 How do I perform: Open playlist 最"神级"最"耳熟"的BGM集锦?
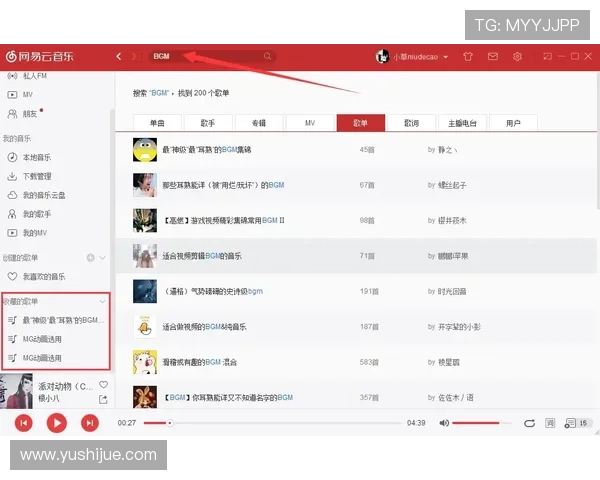[207, 150]
